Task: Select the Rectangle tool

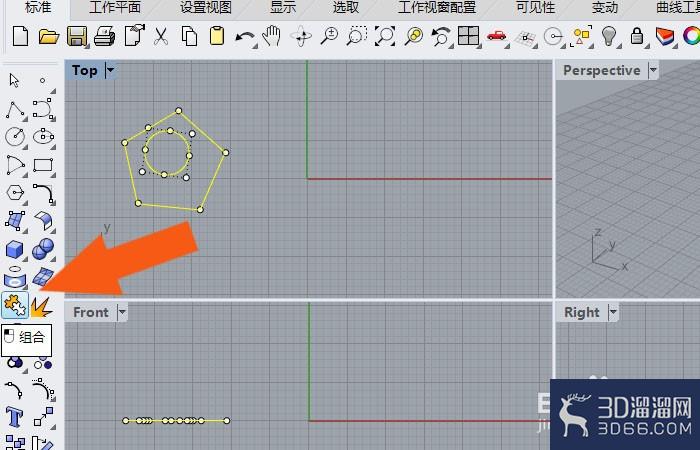Action: click(43, 166)
